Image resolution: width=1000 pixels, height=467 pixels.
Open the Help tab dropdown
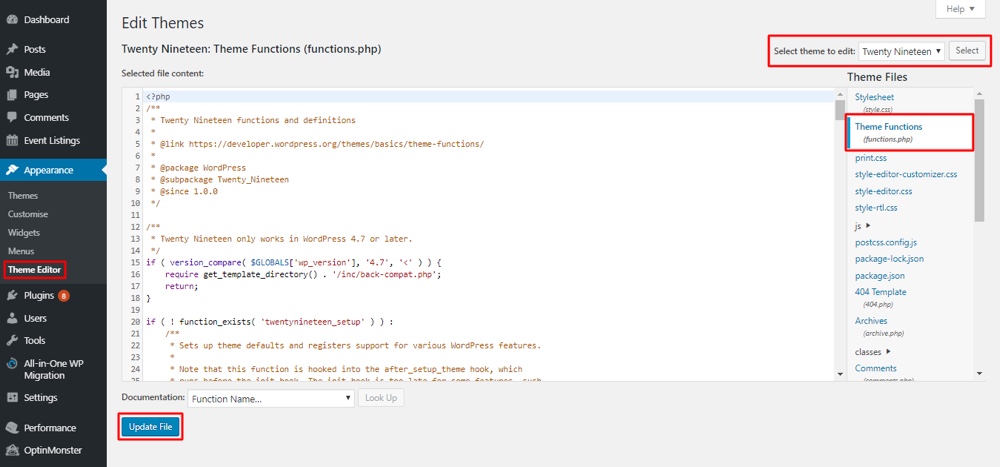click(x=961, y=9)
